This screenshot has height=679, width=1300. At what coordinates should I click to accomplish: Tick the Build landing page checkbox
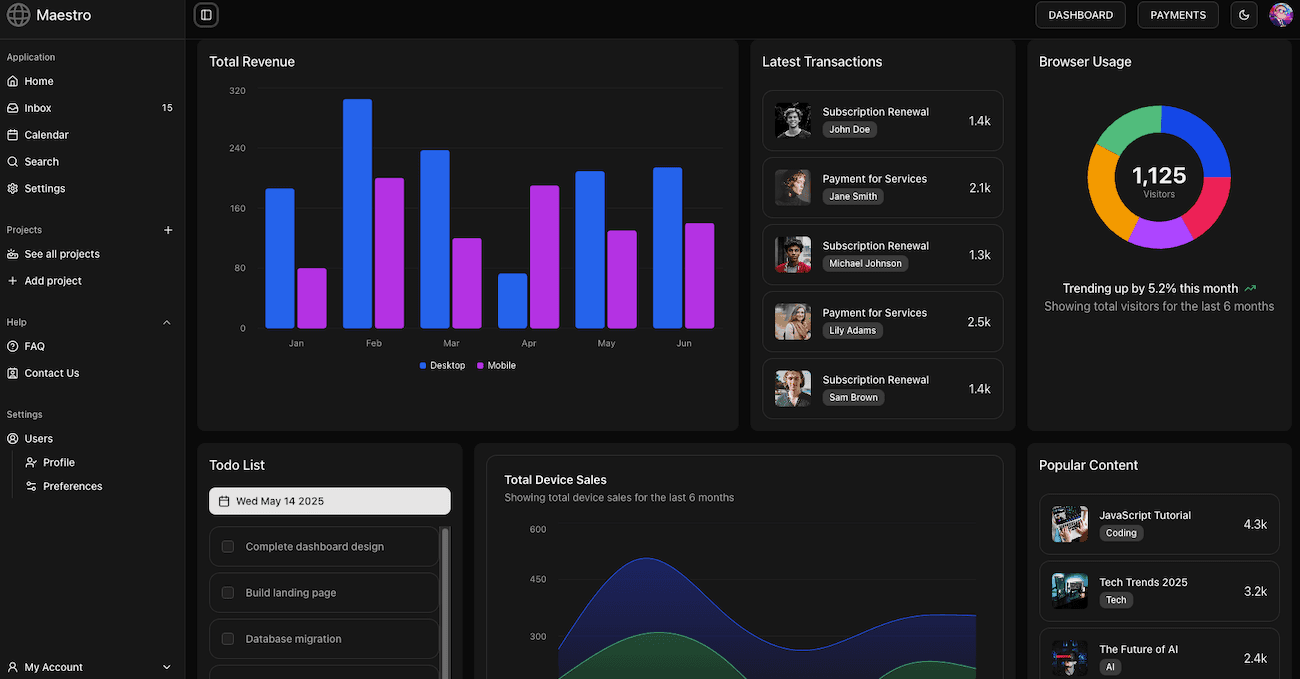[228, 593]
